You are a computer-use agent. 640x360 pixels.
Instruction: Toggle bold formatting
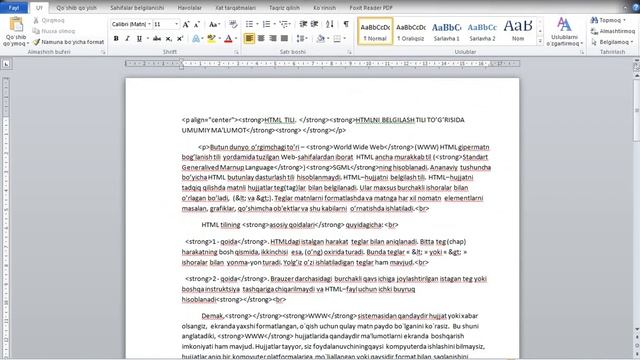[116, 38]
